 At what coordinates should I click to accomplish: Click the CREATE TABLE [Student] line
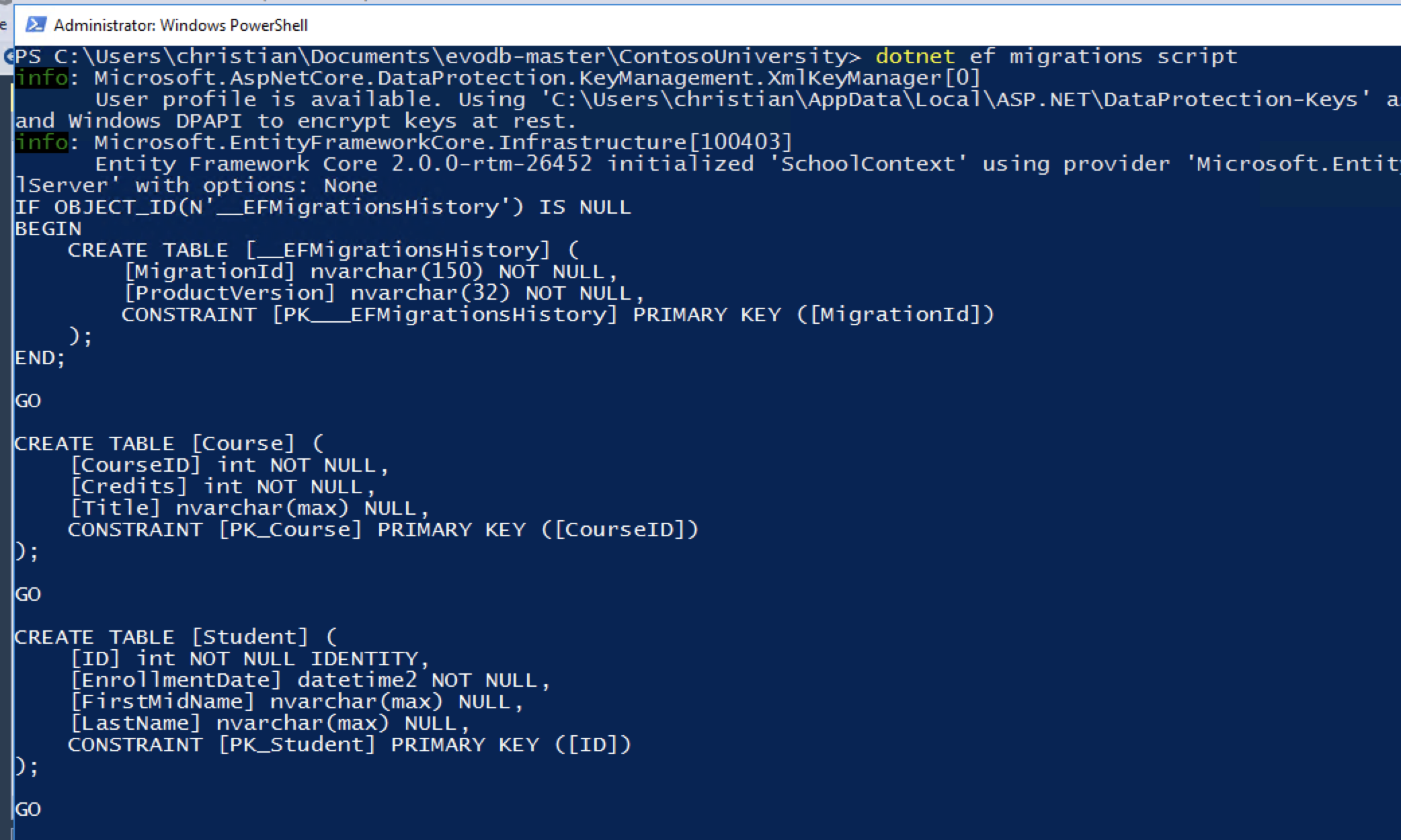point(176,637)
